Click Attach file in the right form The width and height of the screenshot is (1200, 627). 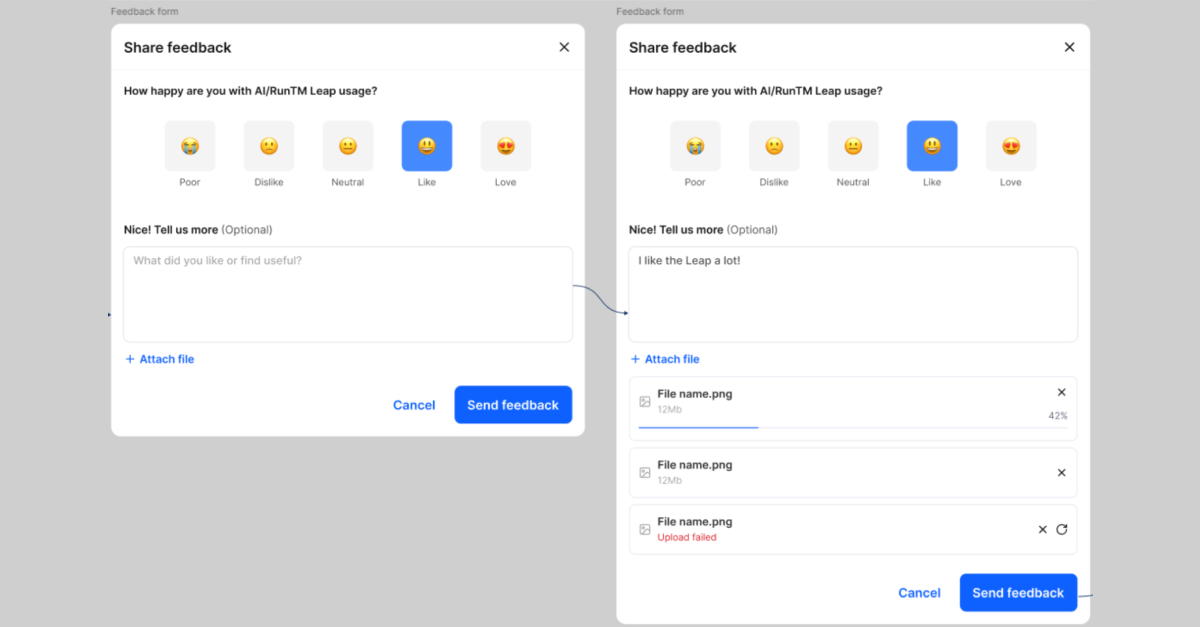pos(665,359)
